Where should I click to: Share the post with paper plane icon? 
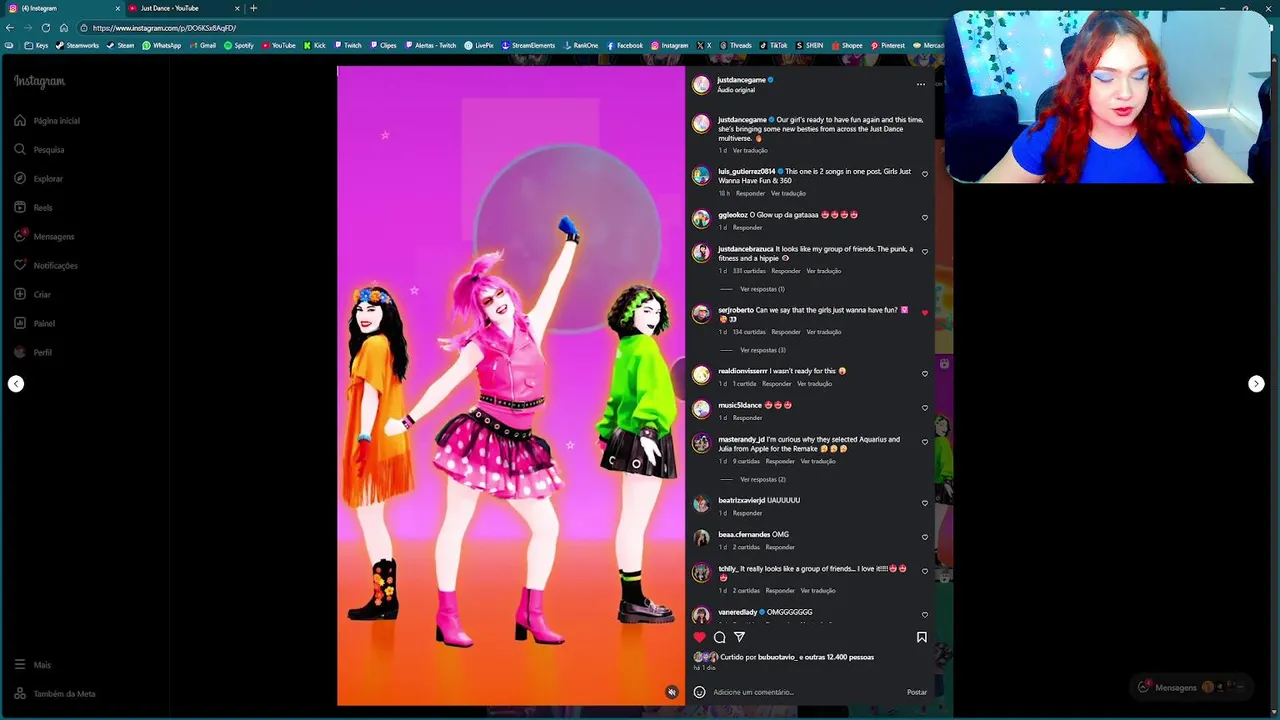point(740,637)
